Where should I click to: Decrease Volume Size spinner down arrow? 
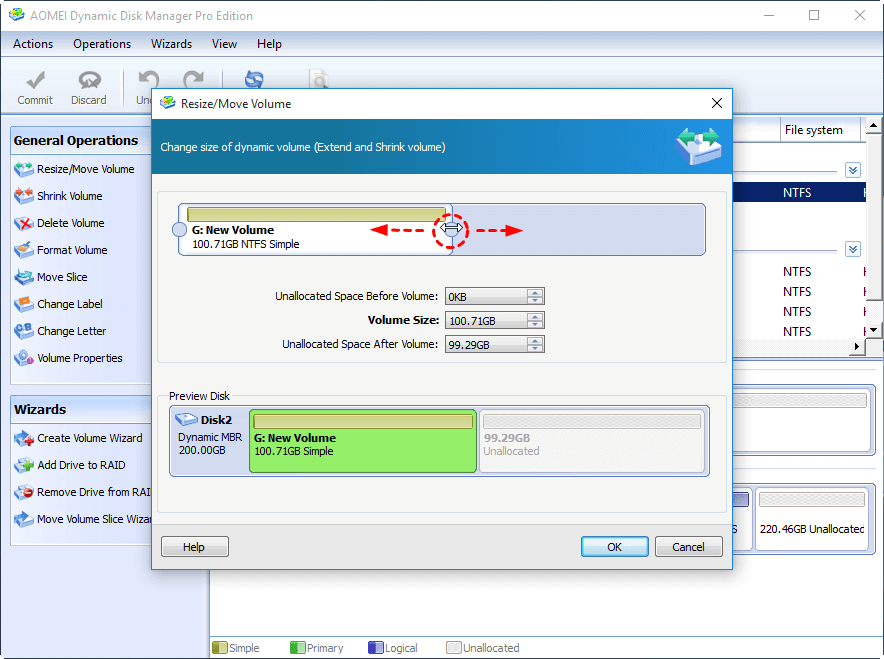coord(535,325)
